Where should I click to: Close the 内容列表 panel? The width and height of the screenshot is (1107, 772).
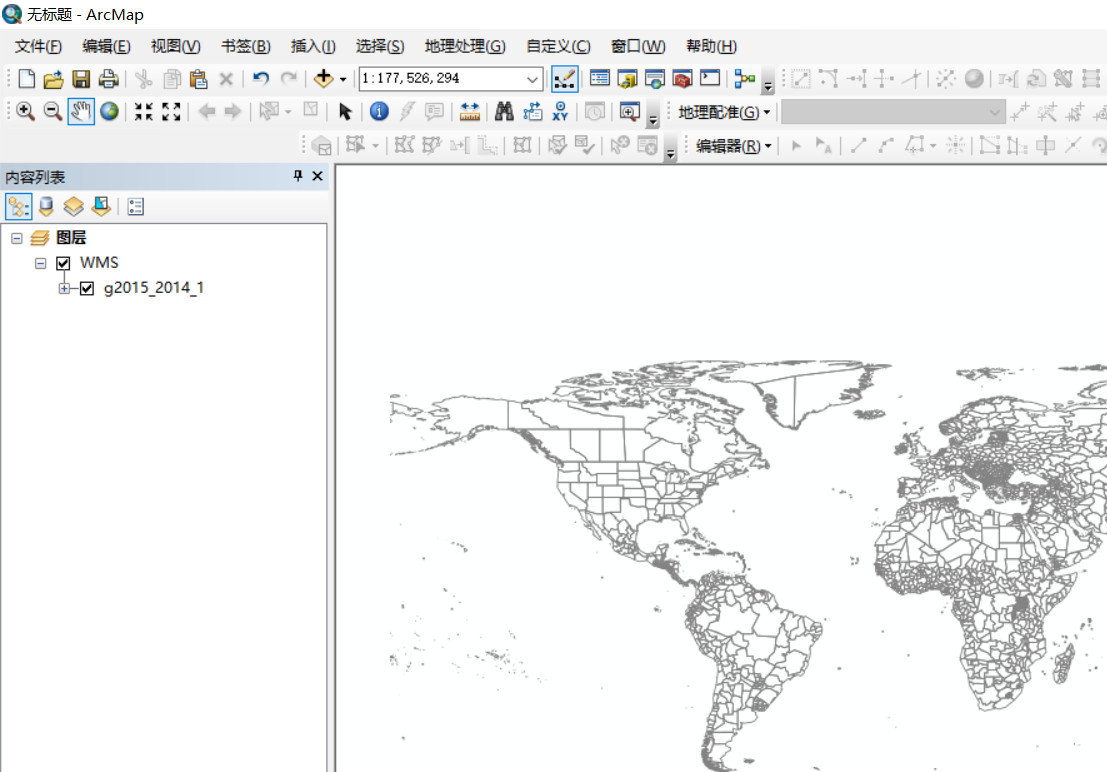[x=318, y=176]
